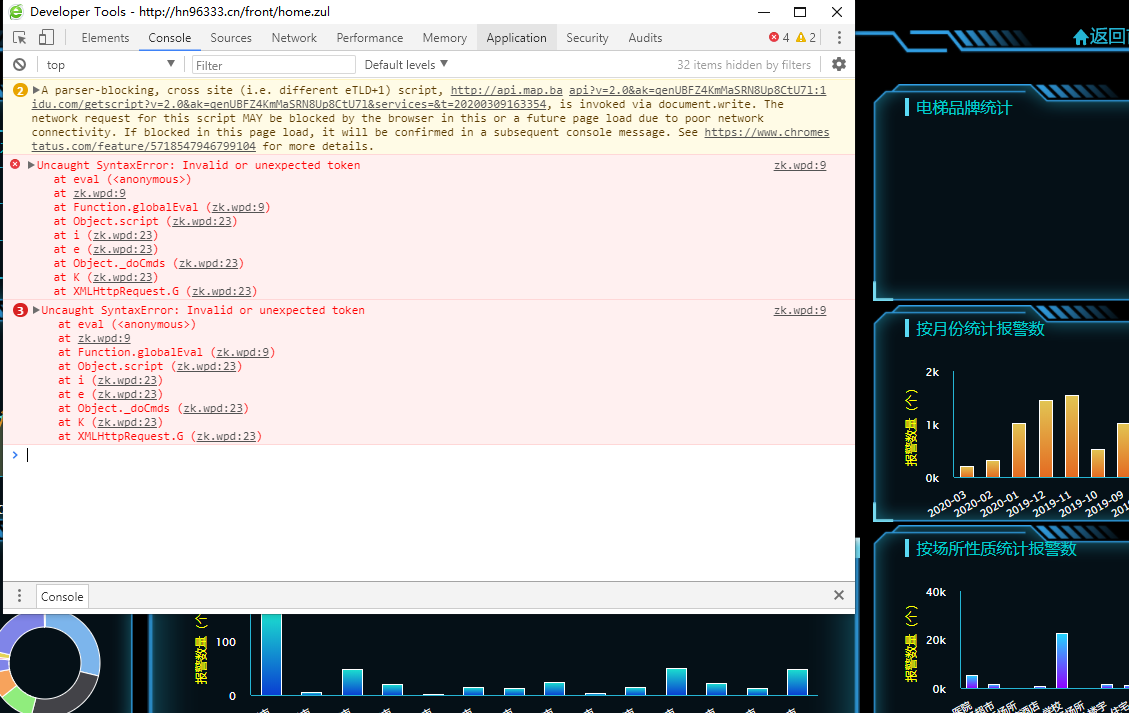
Task: Click the red error count badge
Action: [779, 37]
